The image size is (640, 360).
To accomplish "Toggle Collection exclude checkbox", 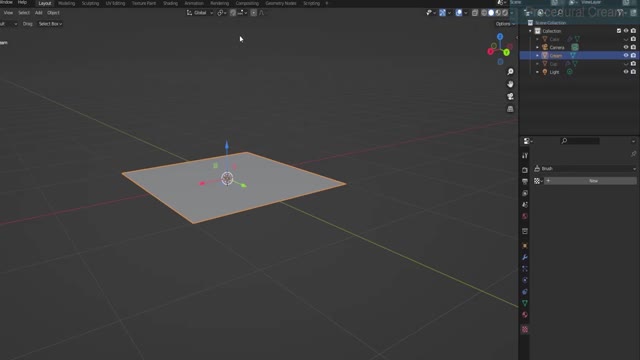I will click(619, 31).
